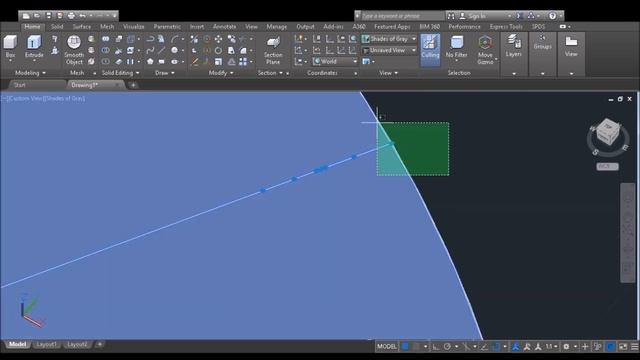Add a new layout with plus button

99,344
